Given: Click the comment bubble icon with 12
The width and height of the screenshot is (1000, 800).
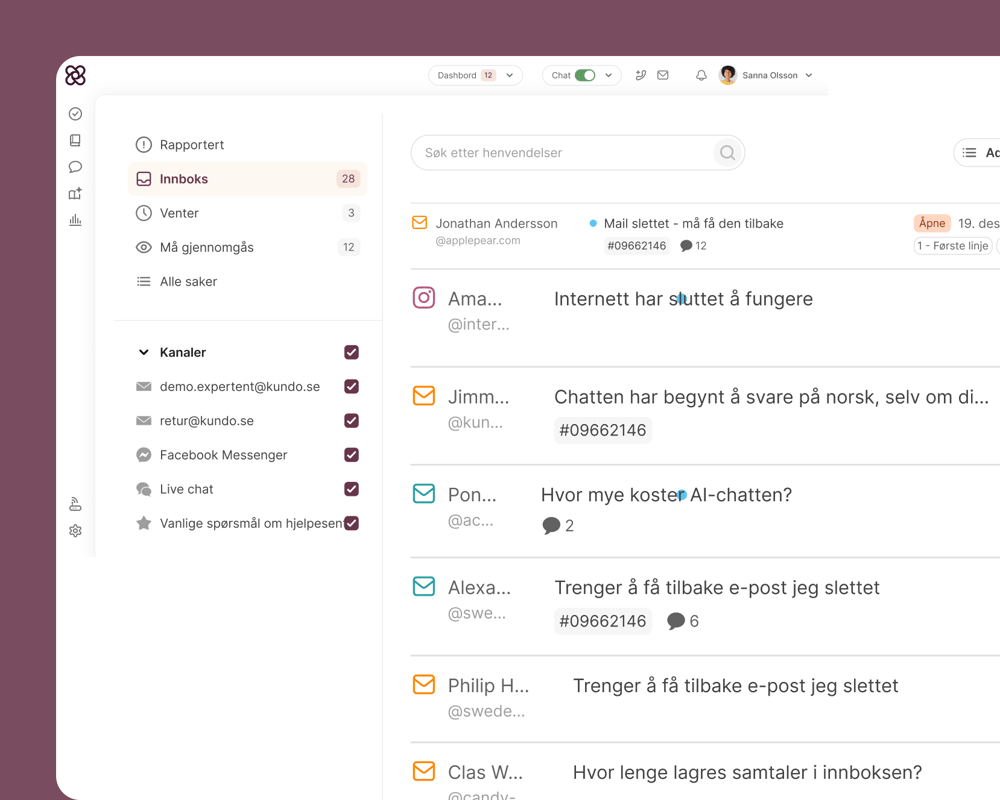Looking at the screenshot, I should coord(686,246).
